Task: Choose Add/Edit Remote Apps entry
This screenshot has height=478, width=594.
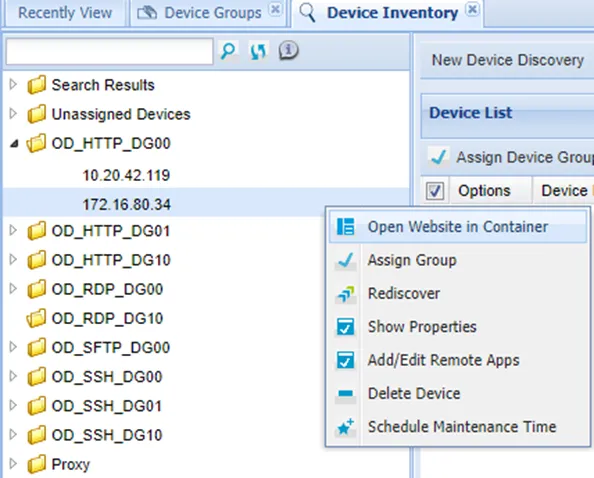Action: 458,360
